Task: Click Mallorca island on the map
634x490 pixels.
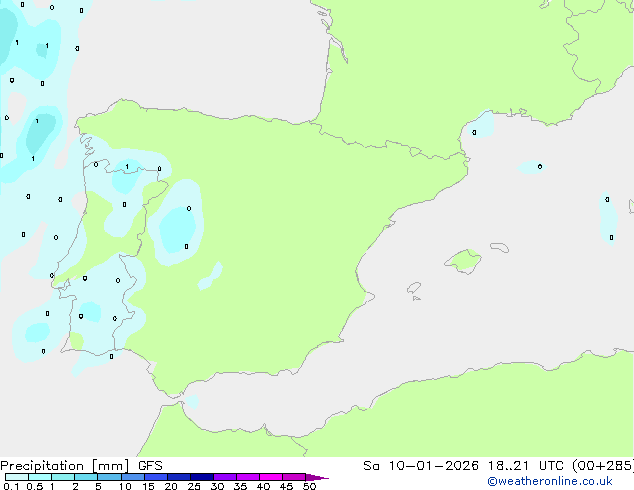Action: click(x=464, y=261)
